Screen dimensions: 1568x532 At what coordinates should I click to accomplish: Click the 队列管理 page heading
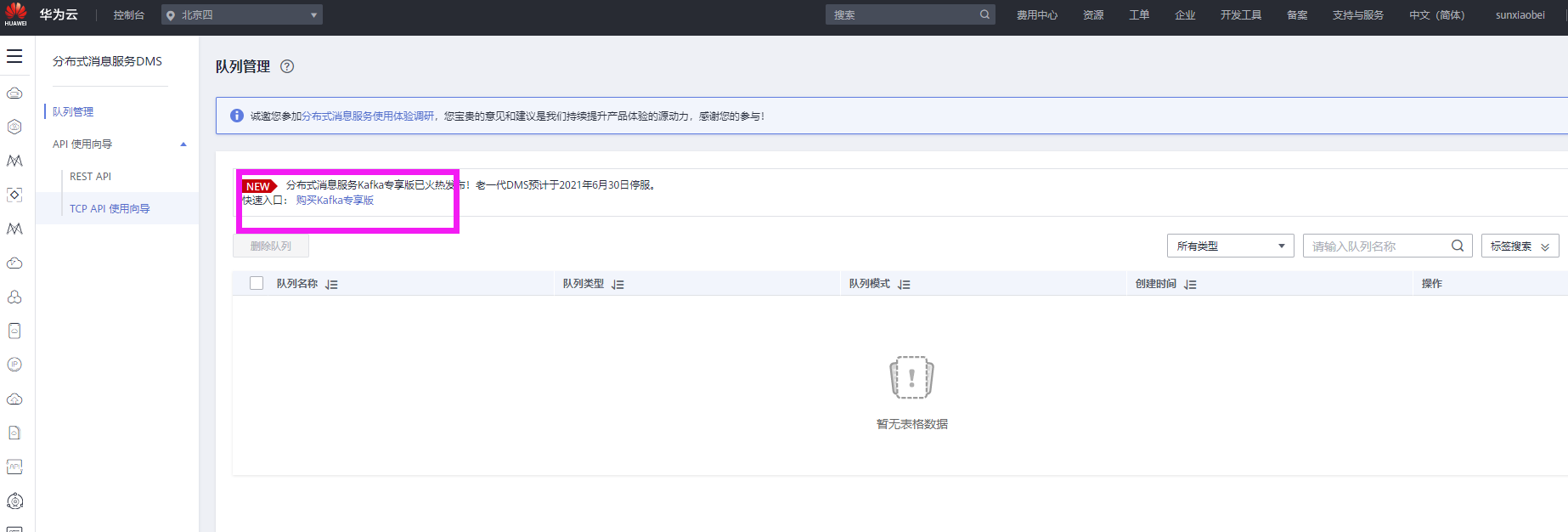click(x=243, y=66)
